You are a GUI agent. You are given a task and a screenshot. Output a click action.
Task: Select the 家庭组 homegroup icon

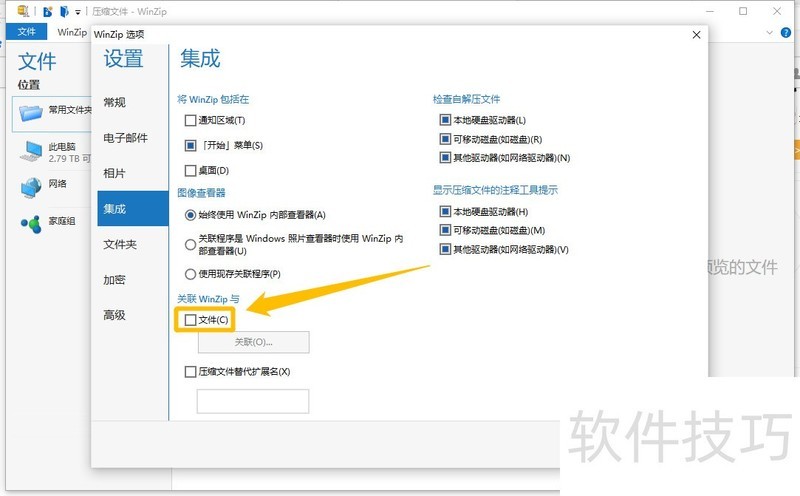[31, 223]
